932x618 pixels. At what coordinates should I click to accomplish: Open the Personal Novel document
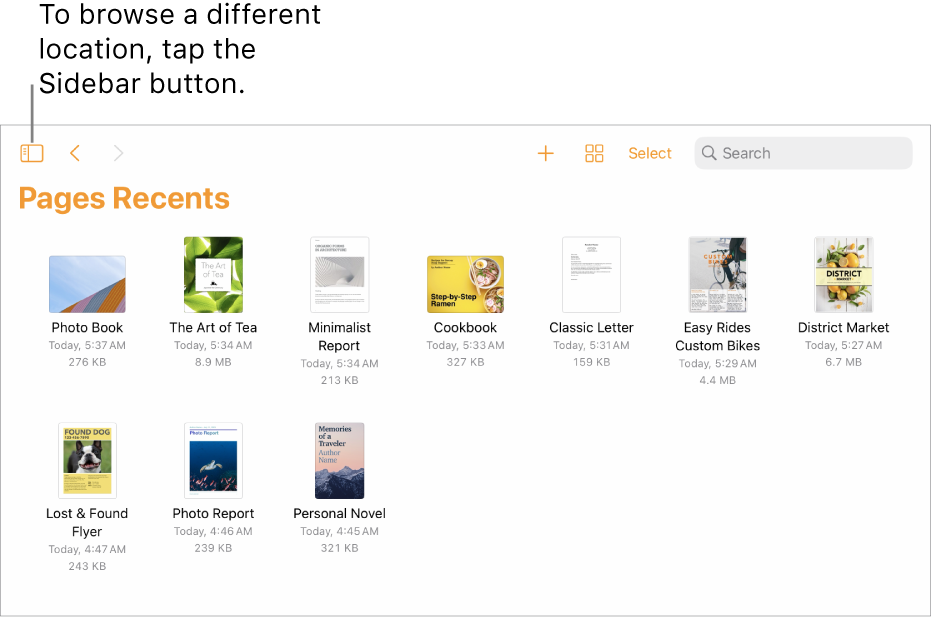tap(340, 460)
